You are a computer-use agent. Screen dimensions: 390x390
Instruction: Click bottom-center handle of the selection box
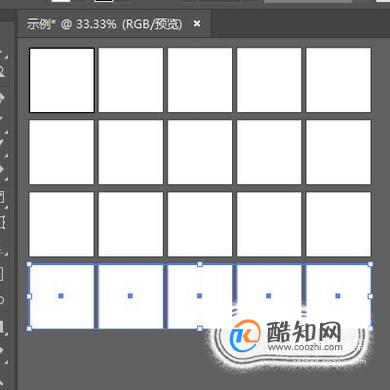(x=200, y=329)
